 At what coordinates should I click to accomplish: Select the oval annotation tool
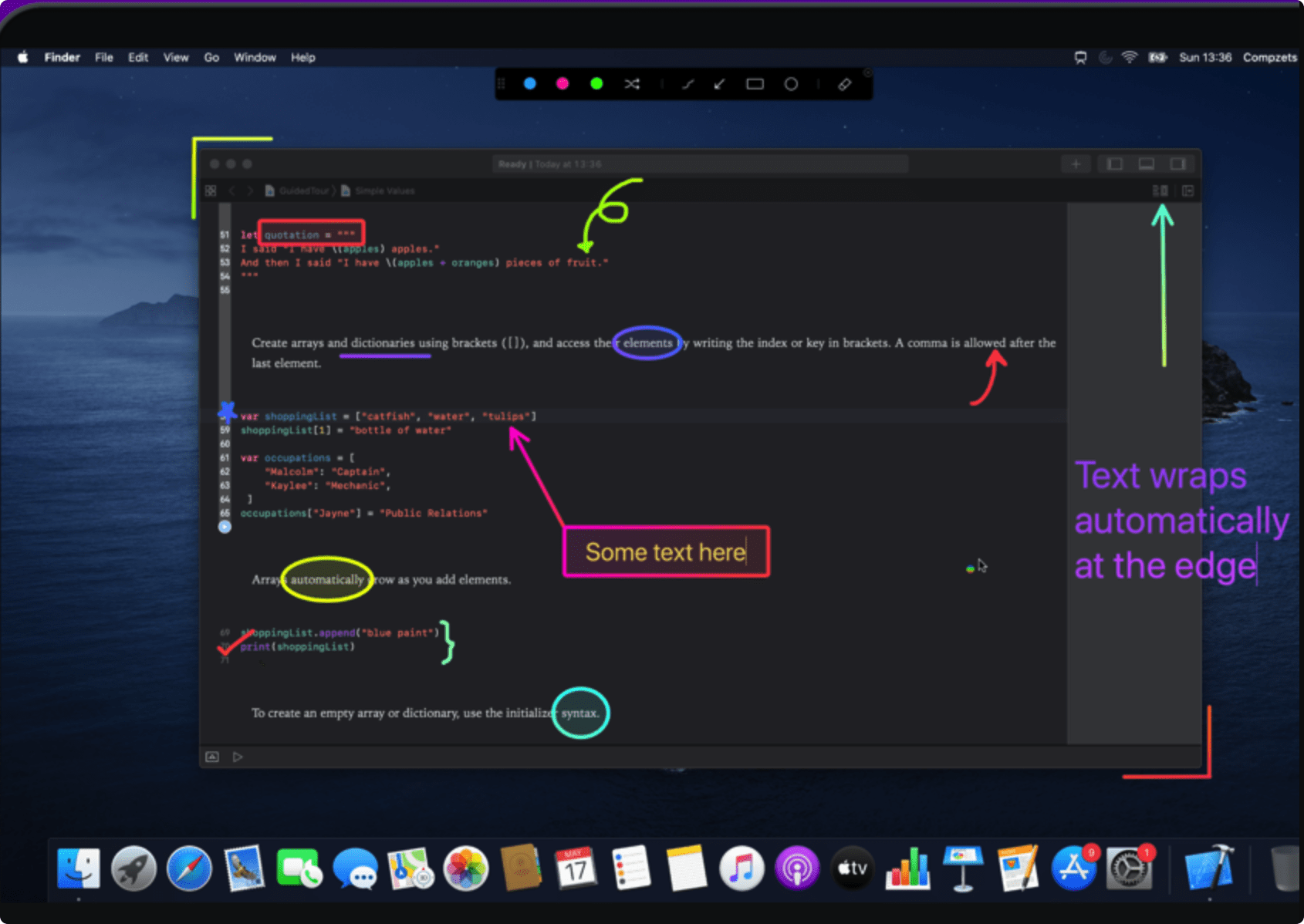coord(791,83)
